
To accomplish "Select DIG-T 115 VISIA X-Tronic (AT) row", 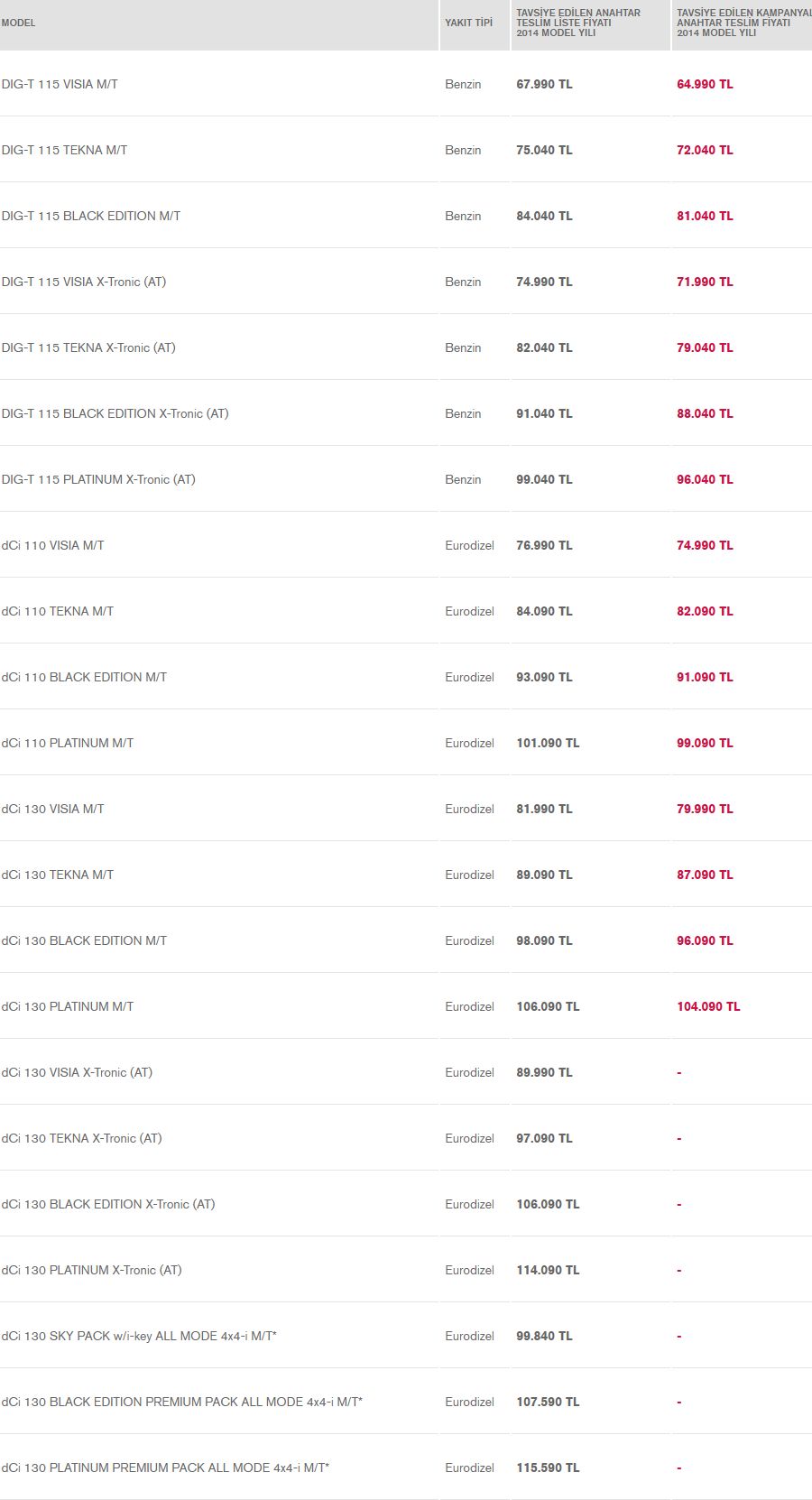I will [x=406, y=282].
